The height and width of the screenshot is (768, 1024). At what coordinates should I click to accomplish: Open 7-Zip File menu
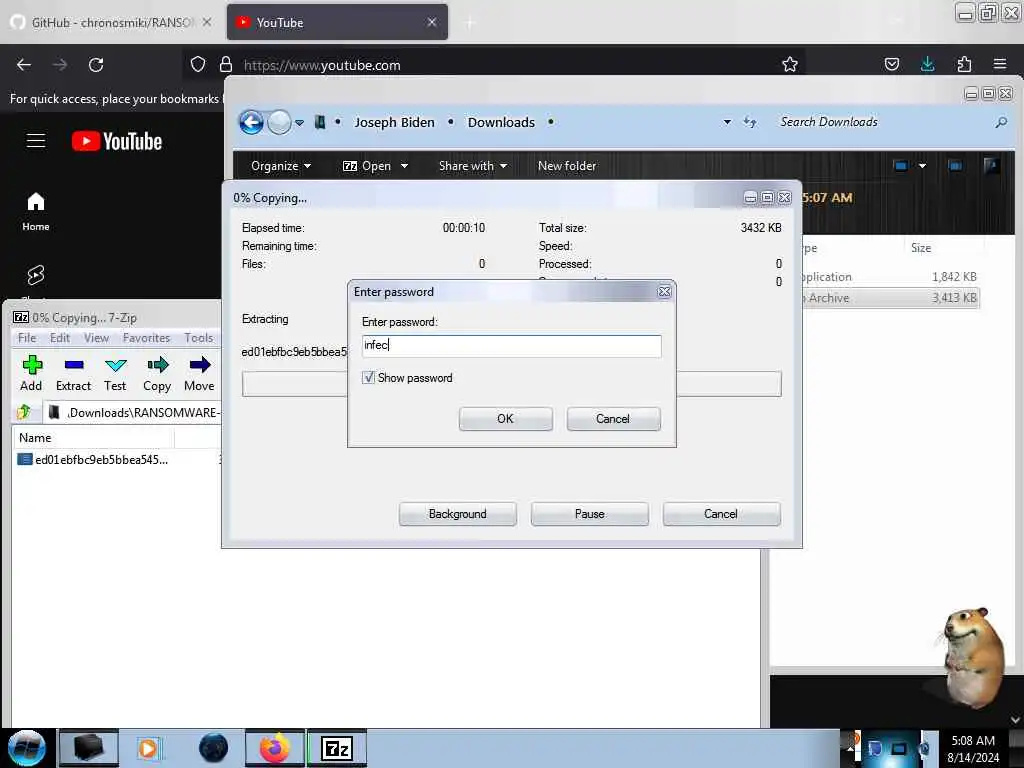(27, 338)
